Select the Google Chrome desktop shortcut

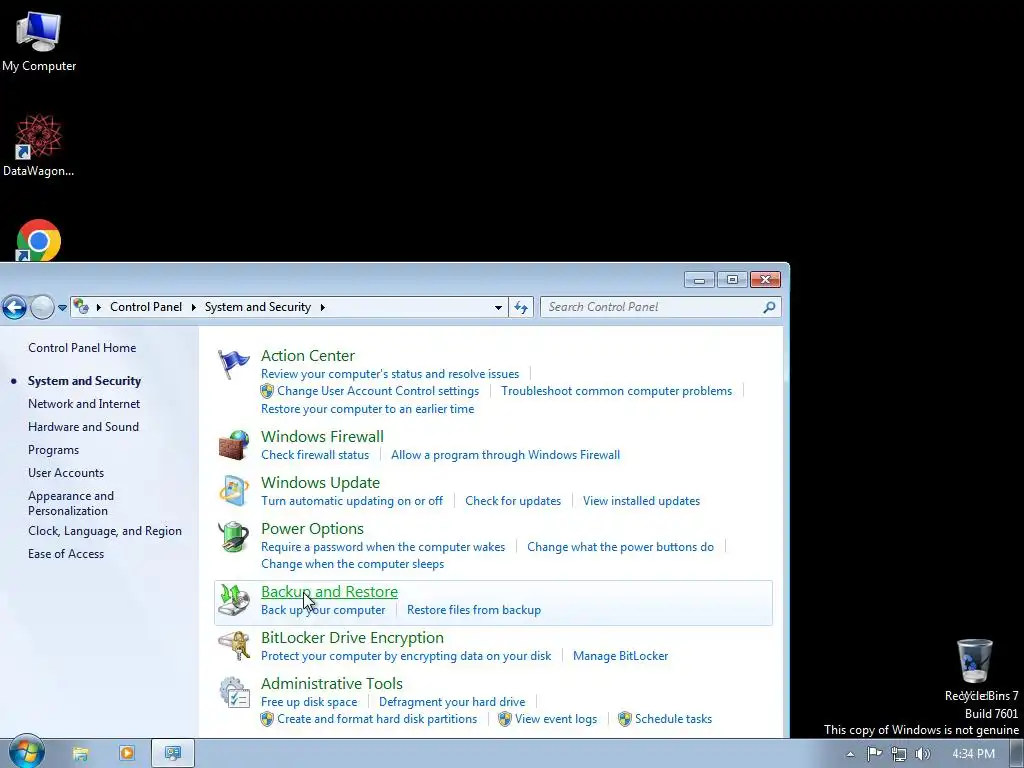pyautogui.click(x=39, y=240)
